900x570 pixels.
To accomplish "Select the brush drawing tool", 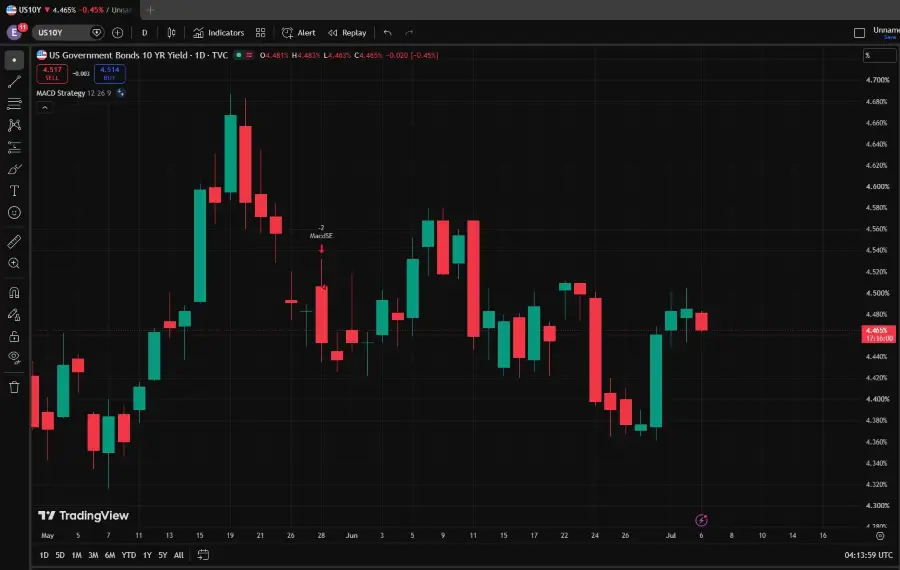I will (14, 169).
